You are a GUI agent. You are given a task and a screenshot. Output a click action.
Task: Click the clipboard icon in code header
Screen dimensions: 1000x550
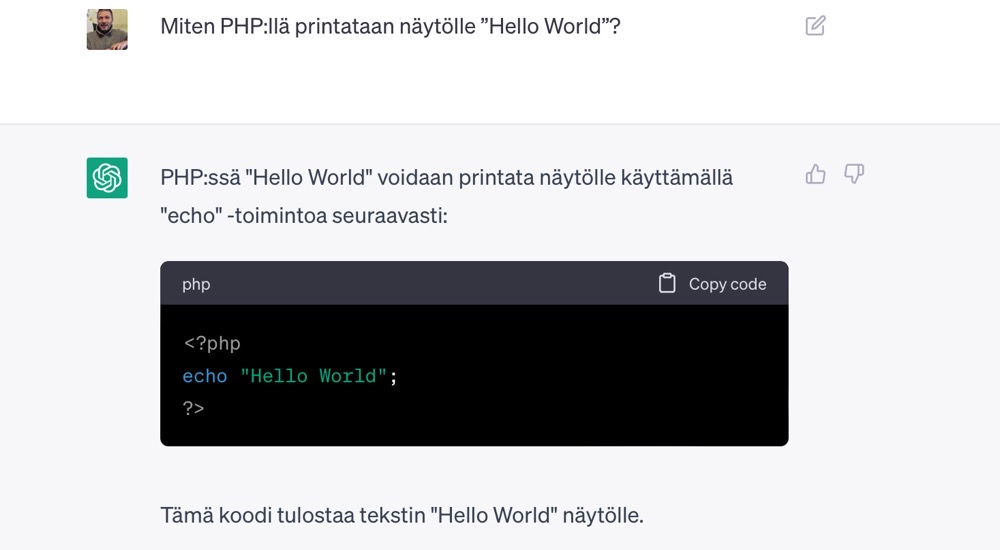coord(667,284)
